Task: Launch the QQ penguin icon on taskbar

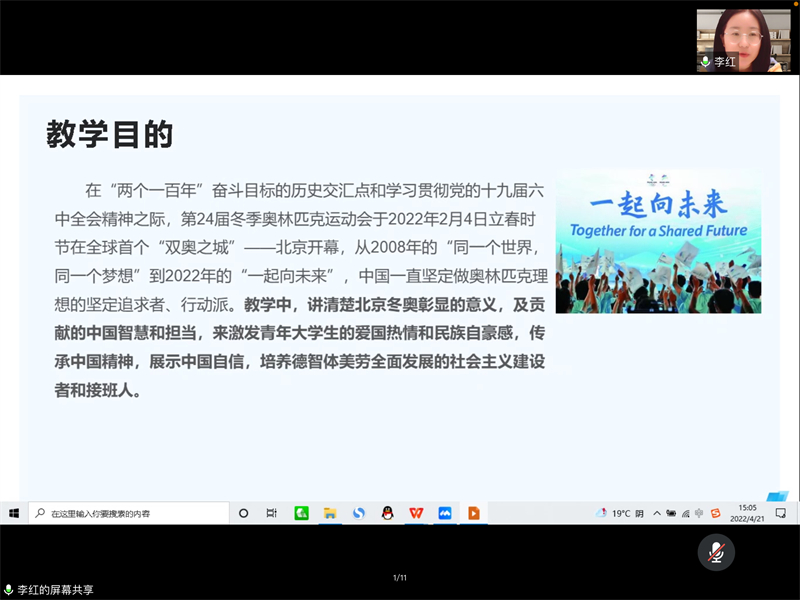Action: tap(387, 513)
